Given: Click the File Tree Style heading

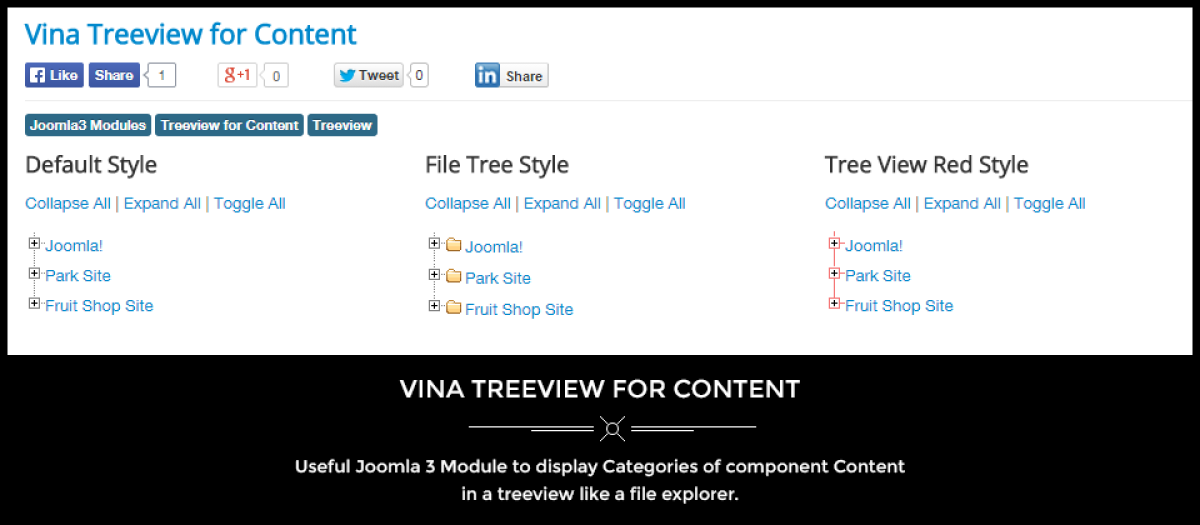Looking at the screenshot, I should (x=497, y=165).
